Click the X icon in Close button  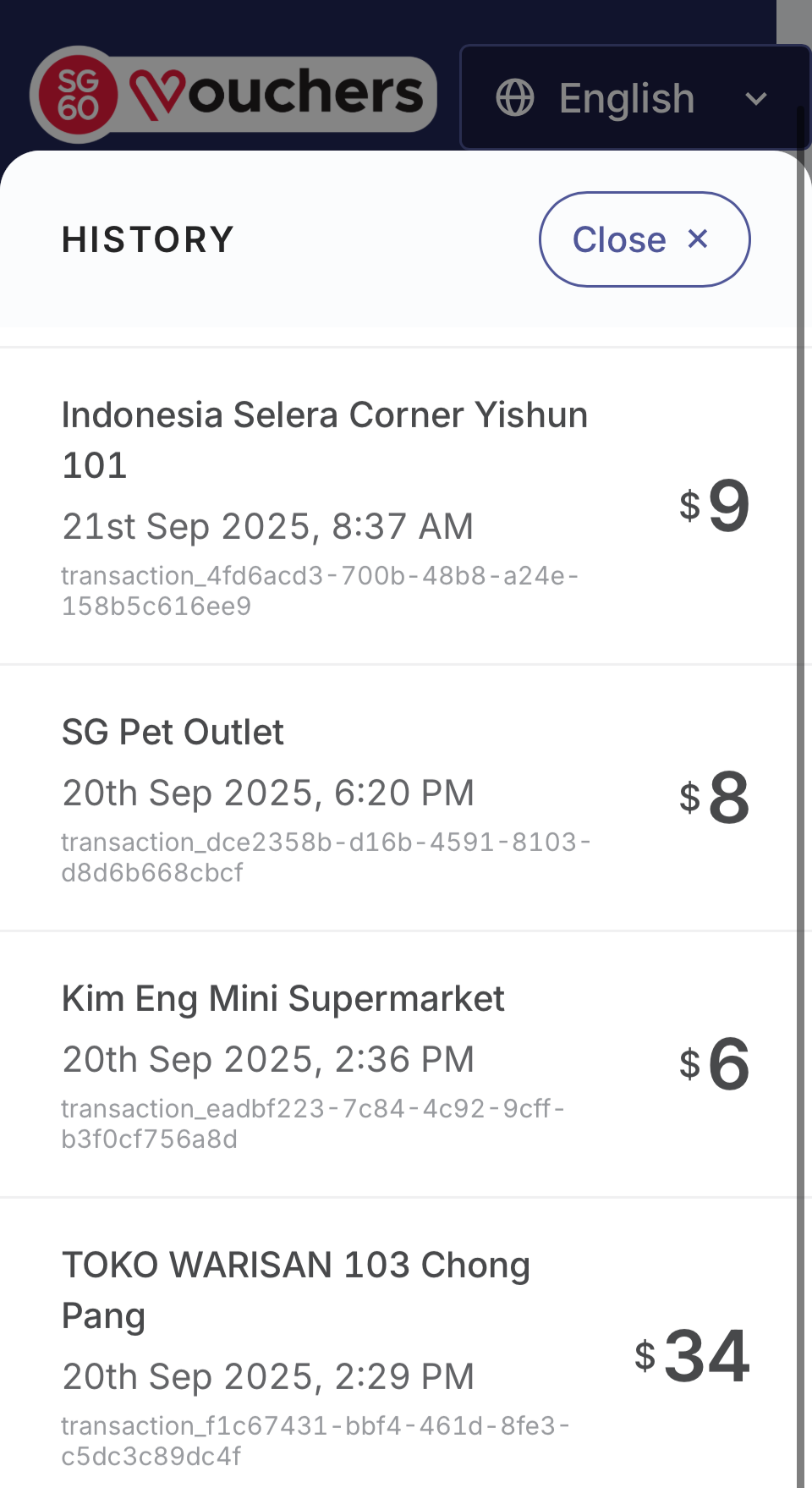click(698, 239)
